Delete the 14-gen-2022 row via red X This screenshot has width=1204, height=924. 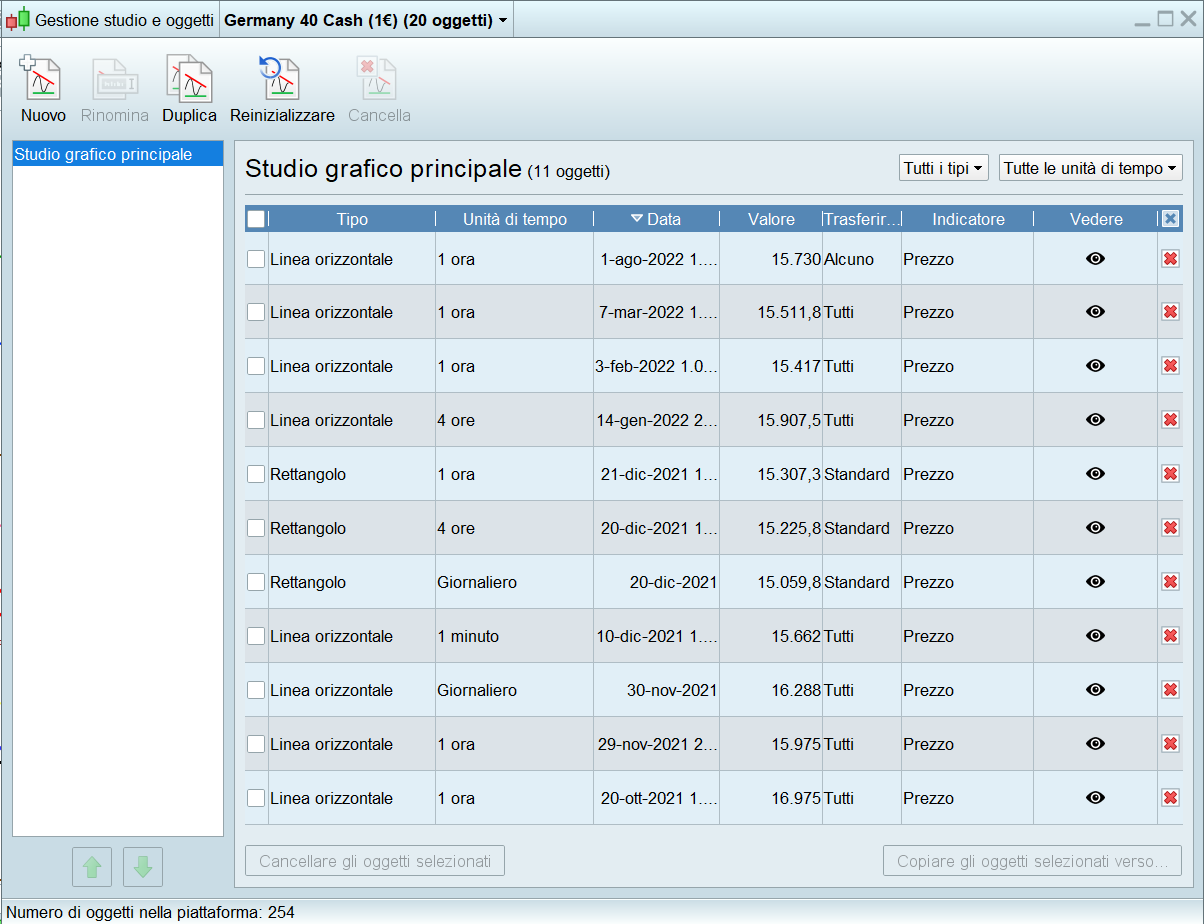click(1170, 420)
